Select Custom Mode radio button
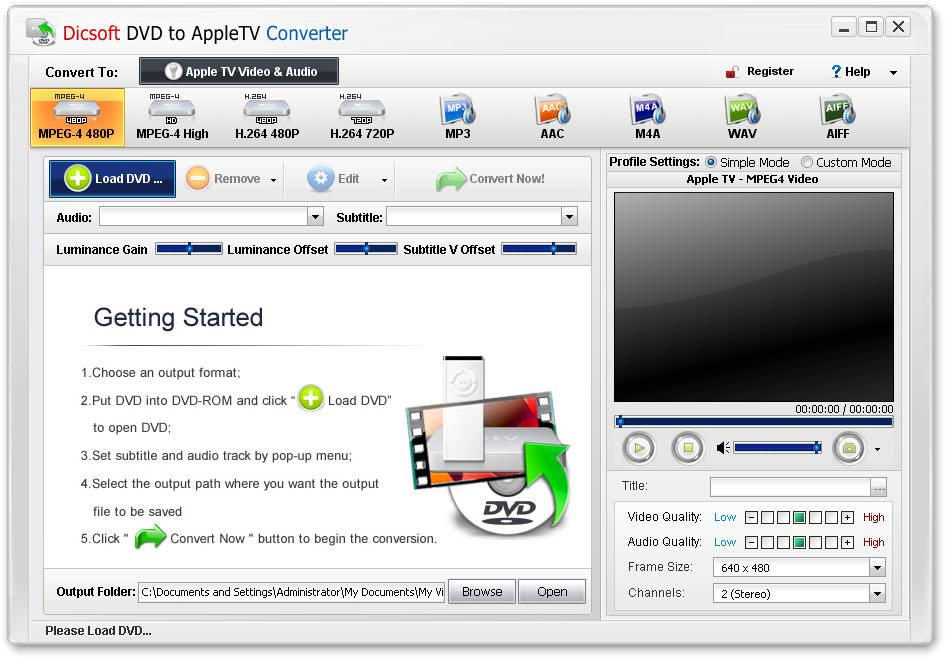 click(x=806, y=162)
